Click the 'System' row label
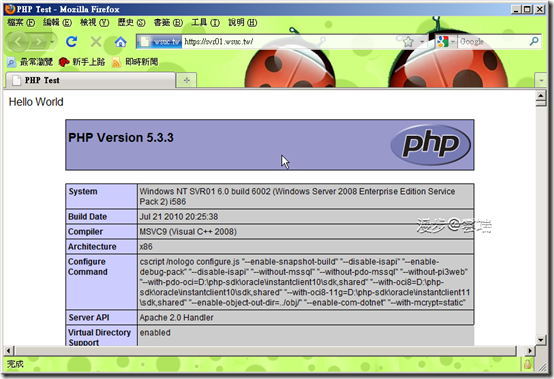 (83, 191)
